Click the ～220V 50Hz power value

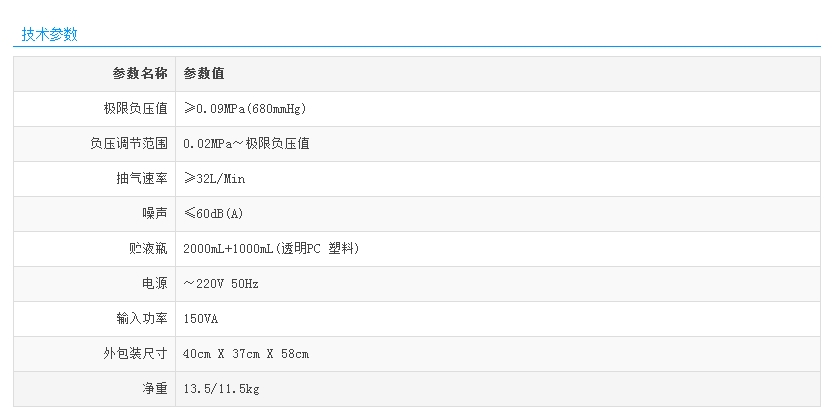click(x=221, y=283)
